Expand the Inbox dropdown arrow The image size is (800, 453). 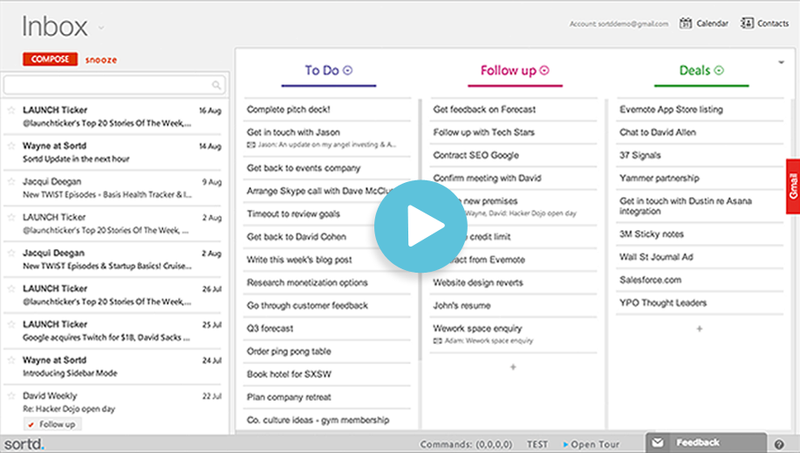pyautogui.click(x=102, y=28)
